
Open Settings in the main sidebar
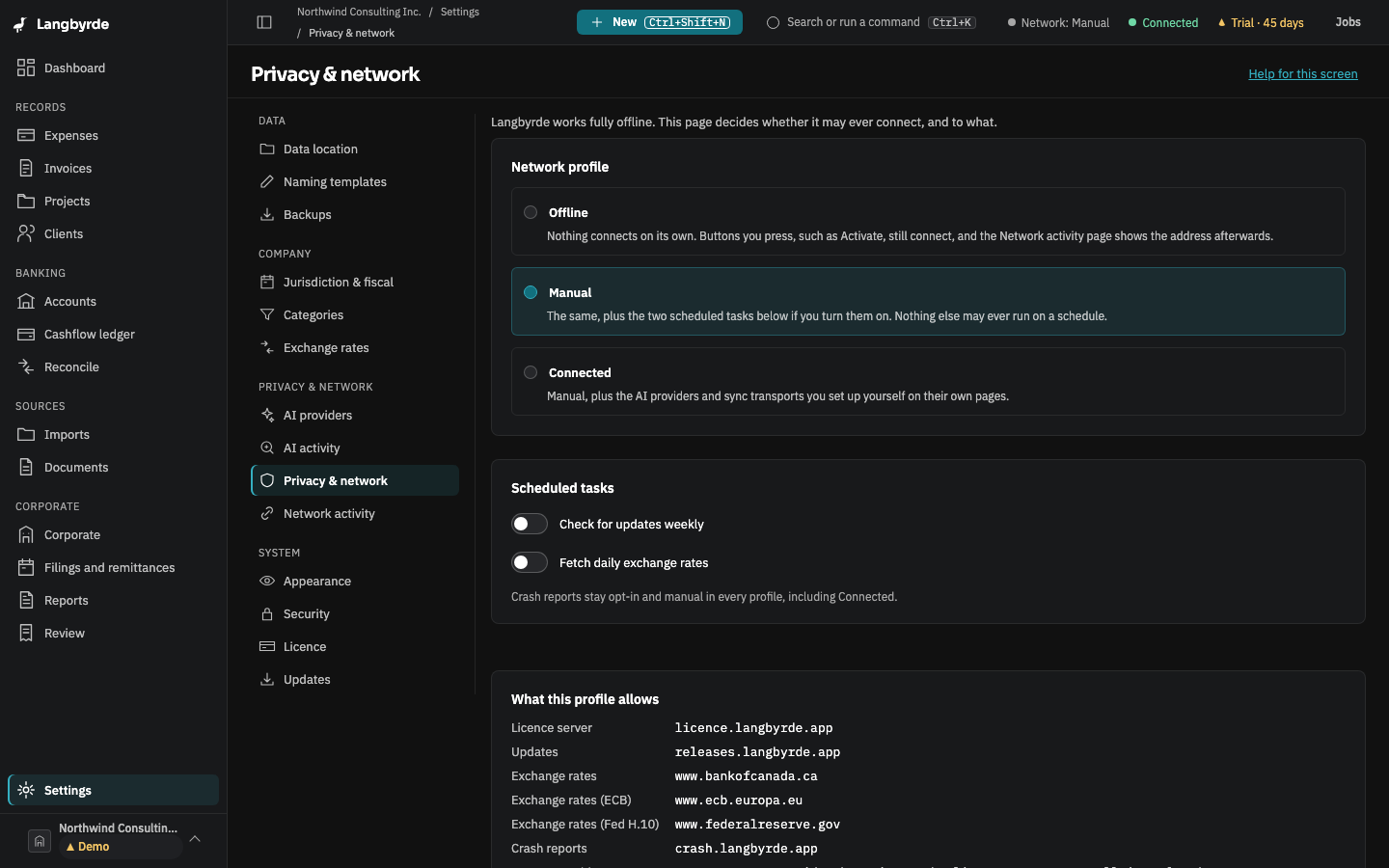114,790
